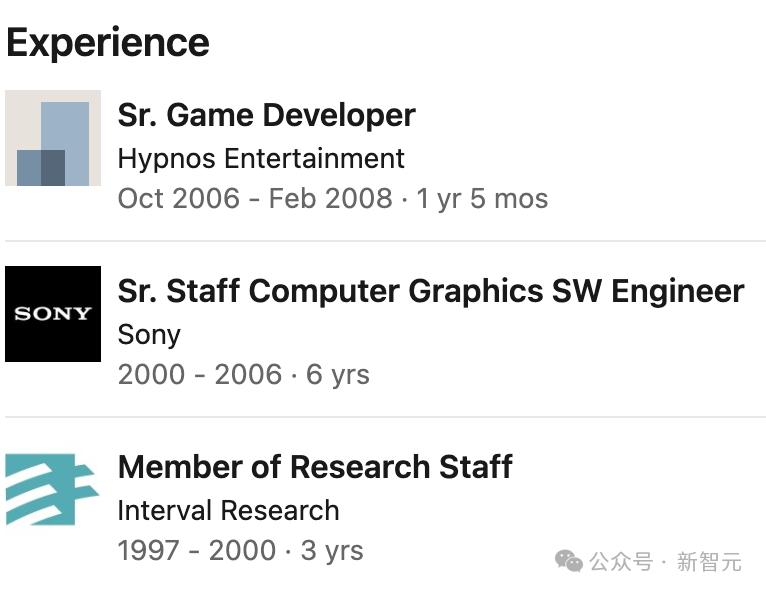The image size is (766, 592).
Task: Click the Sony company logo
Action: coord(53,314)
